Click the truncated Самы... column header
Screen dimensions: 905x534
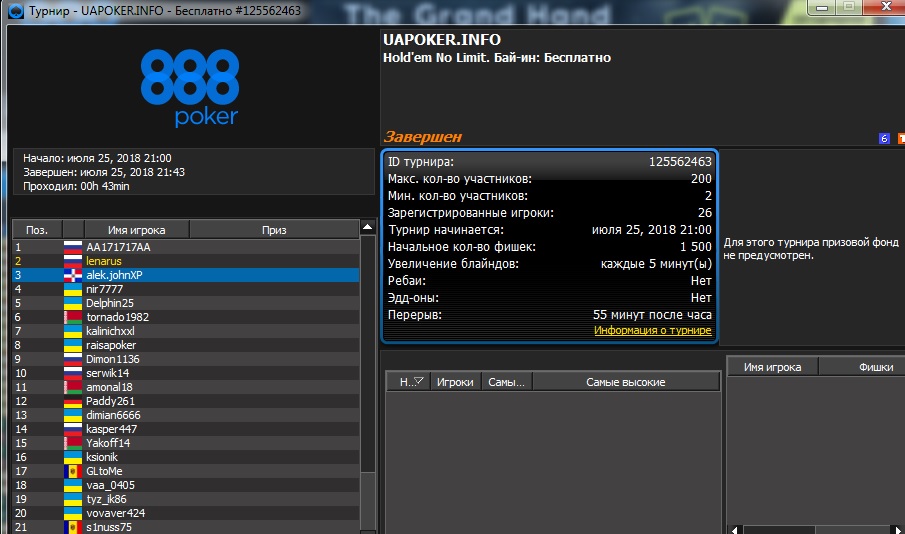point(506,382)
